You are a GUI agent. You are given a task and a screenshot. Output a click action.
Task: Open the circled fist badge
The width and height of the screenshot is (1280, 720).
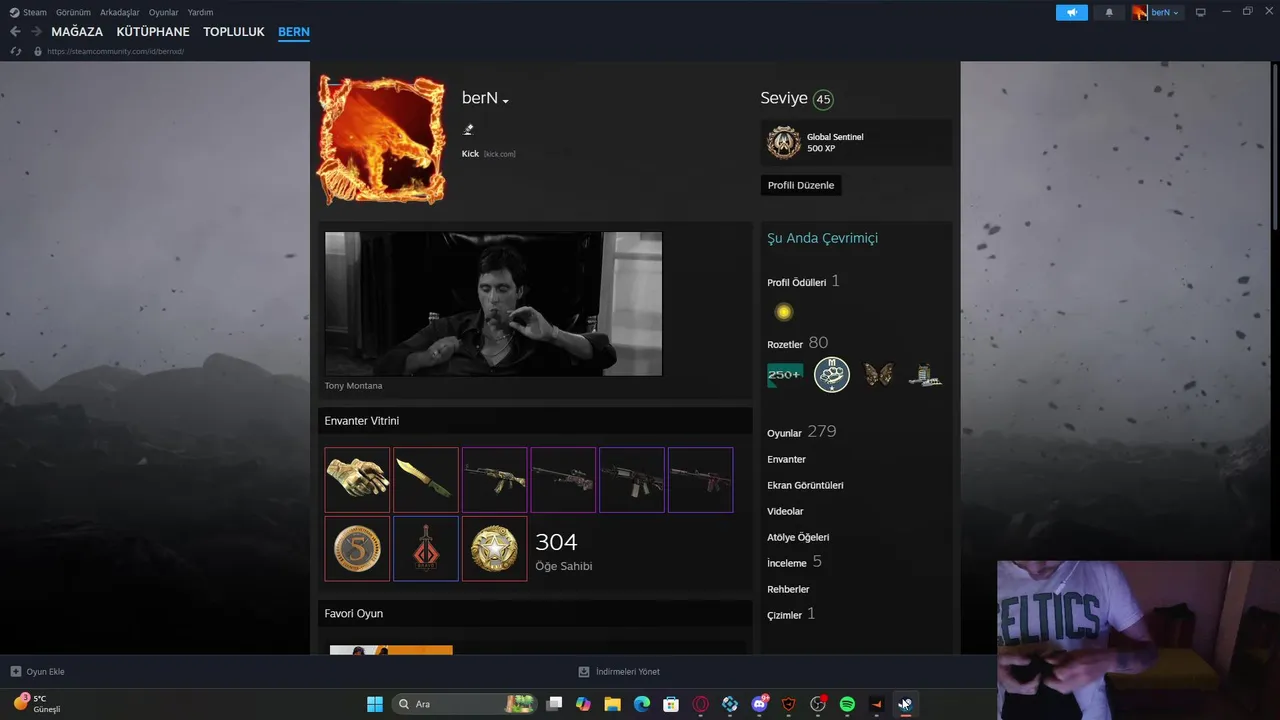tap(832, 375)
